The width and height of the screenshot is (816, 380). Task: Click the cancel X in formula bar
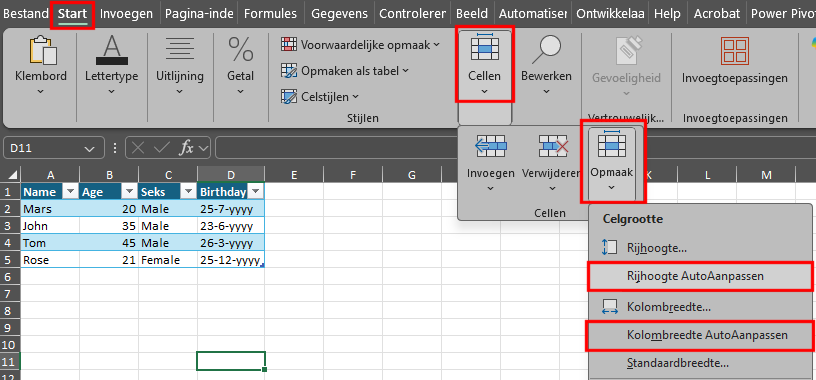138,148
